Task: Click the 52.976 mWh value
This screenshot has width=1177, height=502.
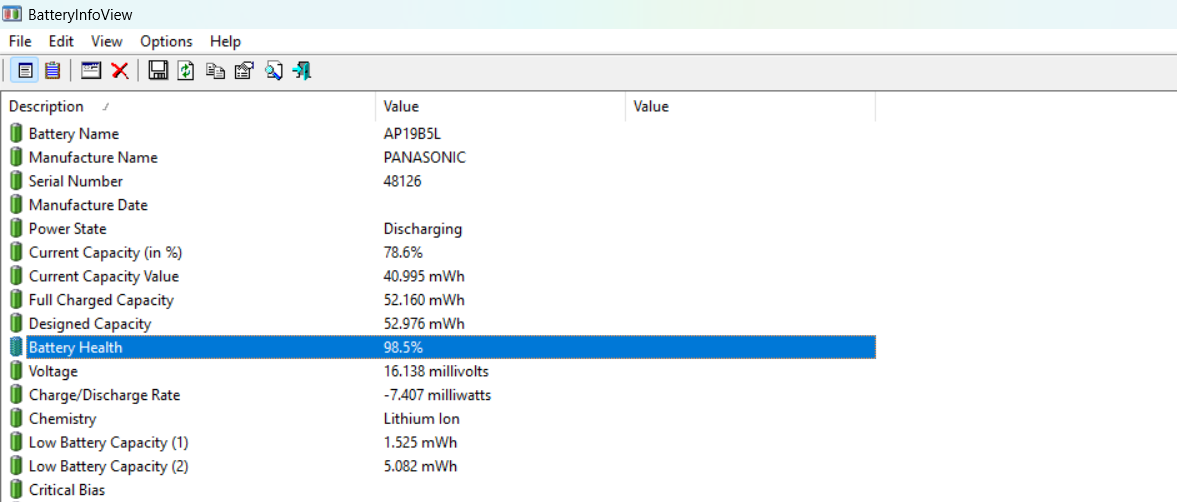Action: (x=424, y=323)
